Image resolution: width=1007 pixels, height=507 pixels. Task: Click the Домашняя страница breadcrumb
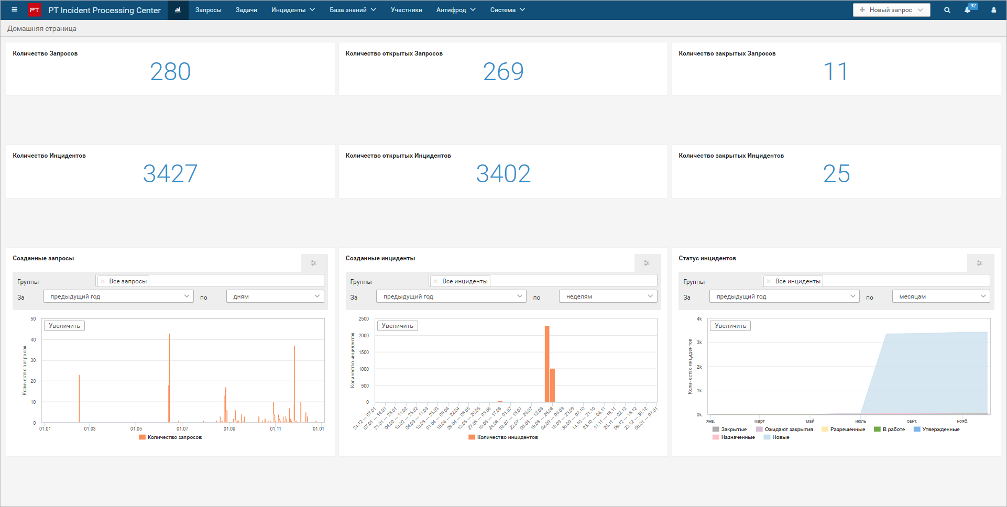pos(42,29)
